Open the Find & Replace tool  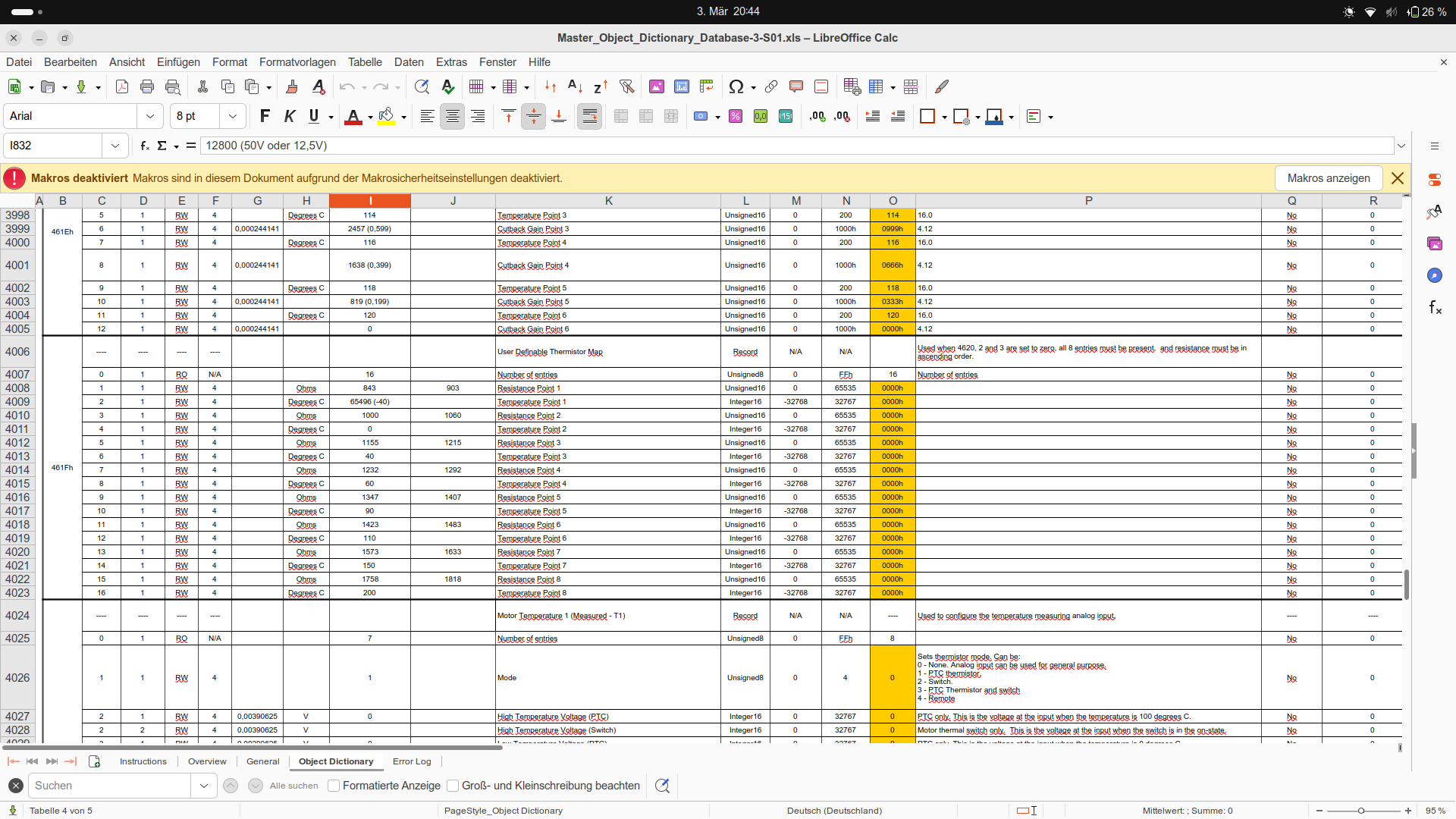[422, 87]
